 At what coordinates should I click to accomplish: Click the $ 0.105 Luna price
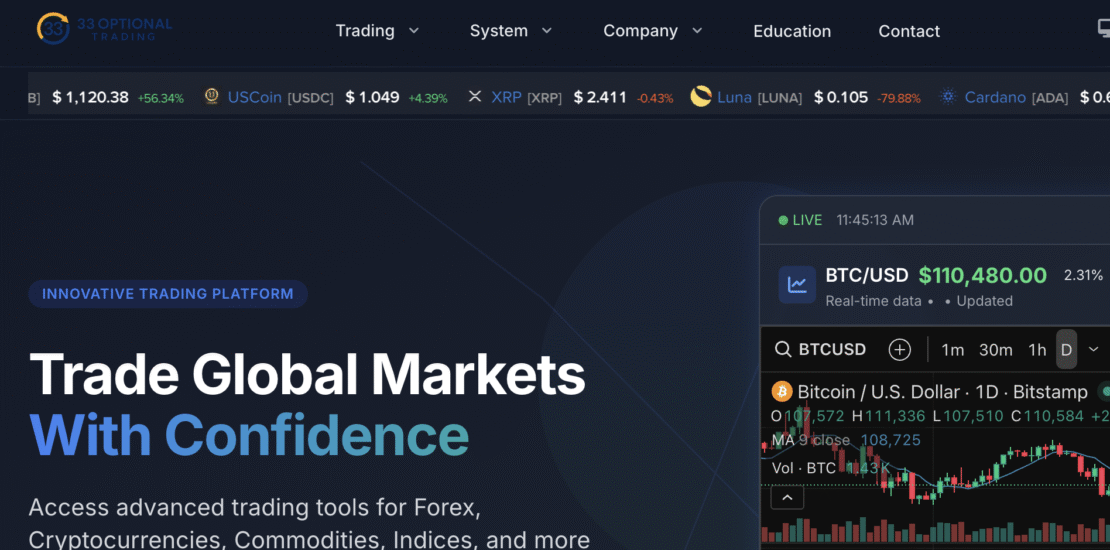(841, 98)
